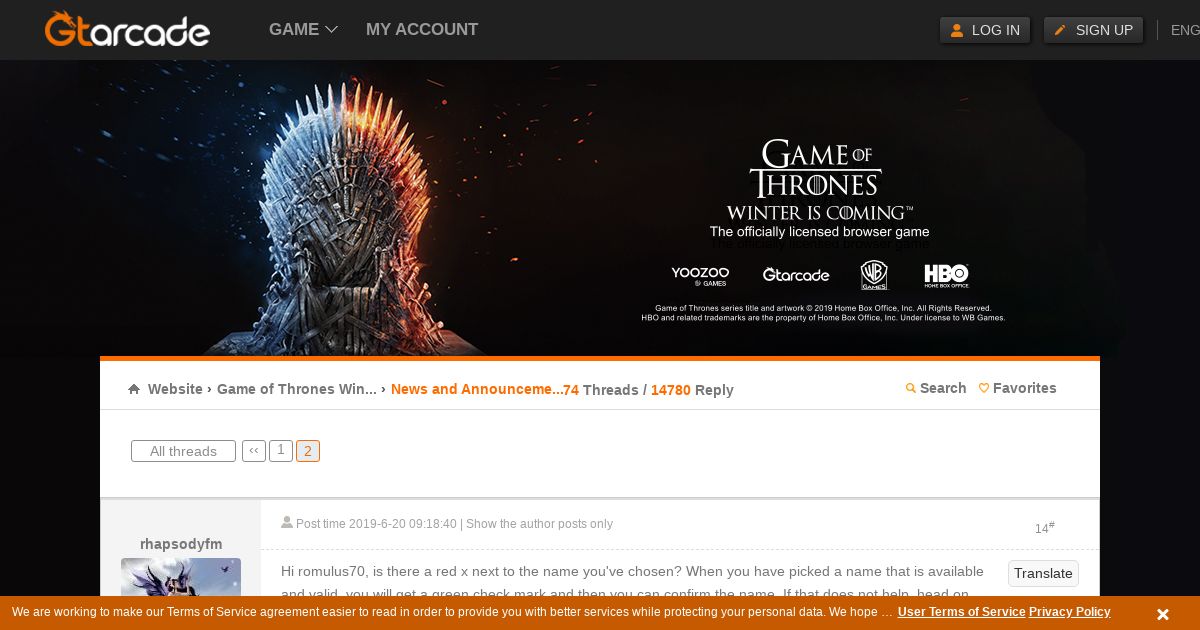The image size is (1200, 630).
Task: Open News and Announceme... breadcrumb link
Action: click(x=476, y=389)
